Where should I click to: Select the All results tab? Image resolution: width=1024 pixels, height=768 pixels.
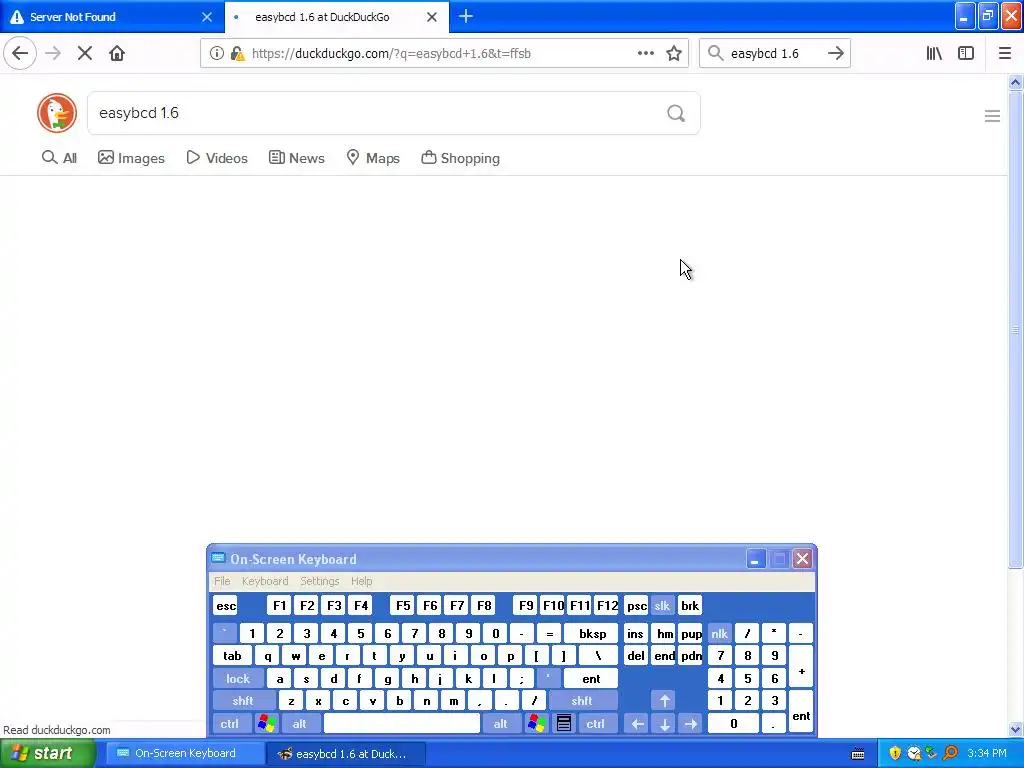[x=59, y=158]
